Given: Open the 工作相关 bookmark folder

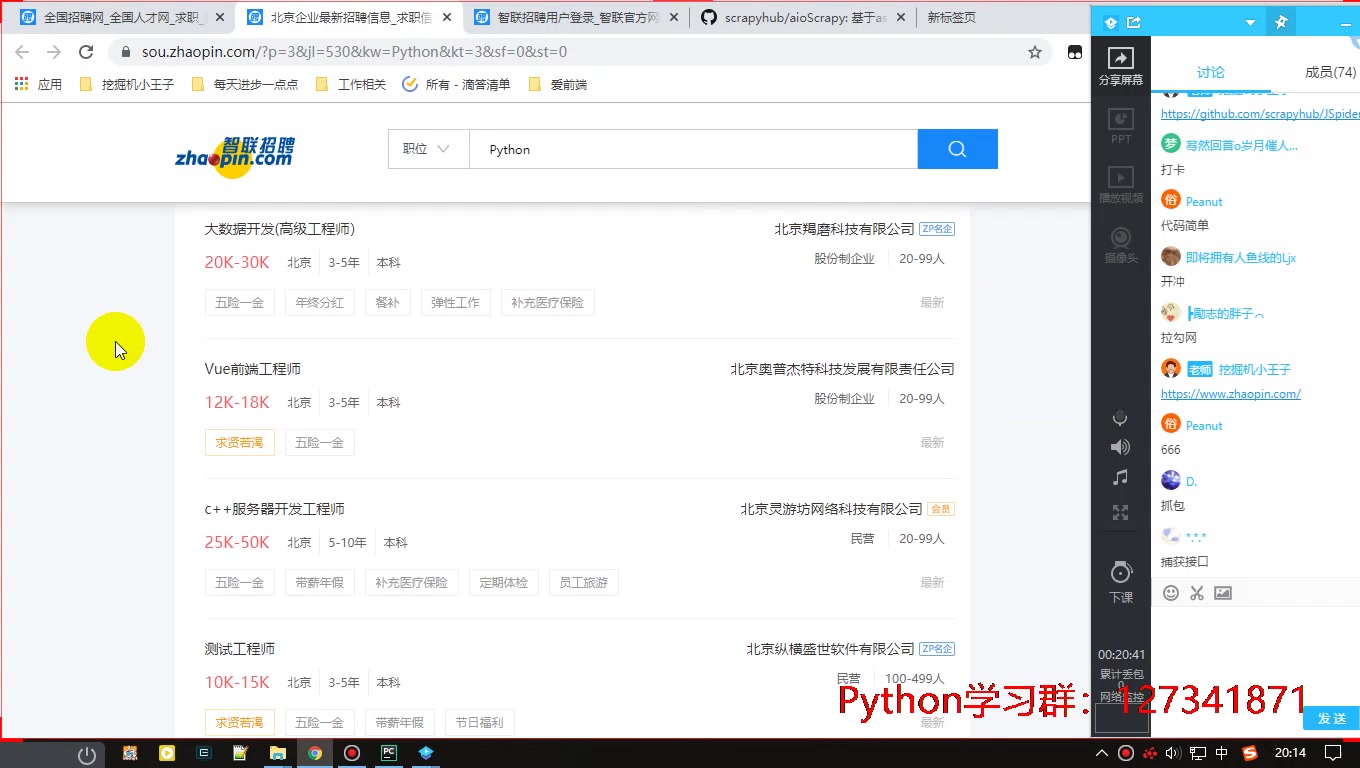Looking at the screenshot, I should pos(351,84).
